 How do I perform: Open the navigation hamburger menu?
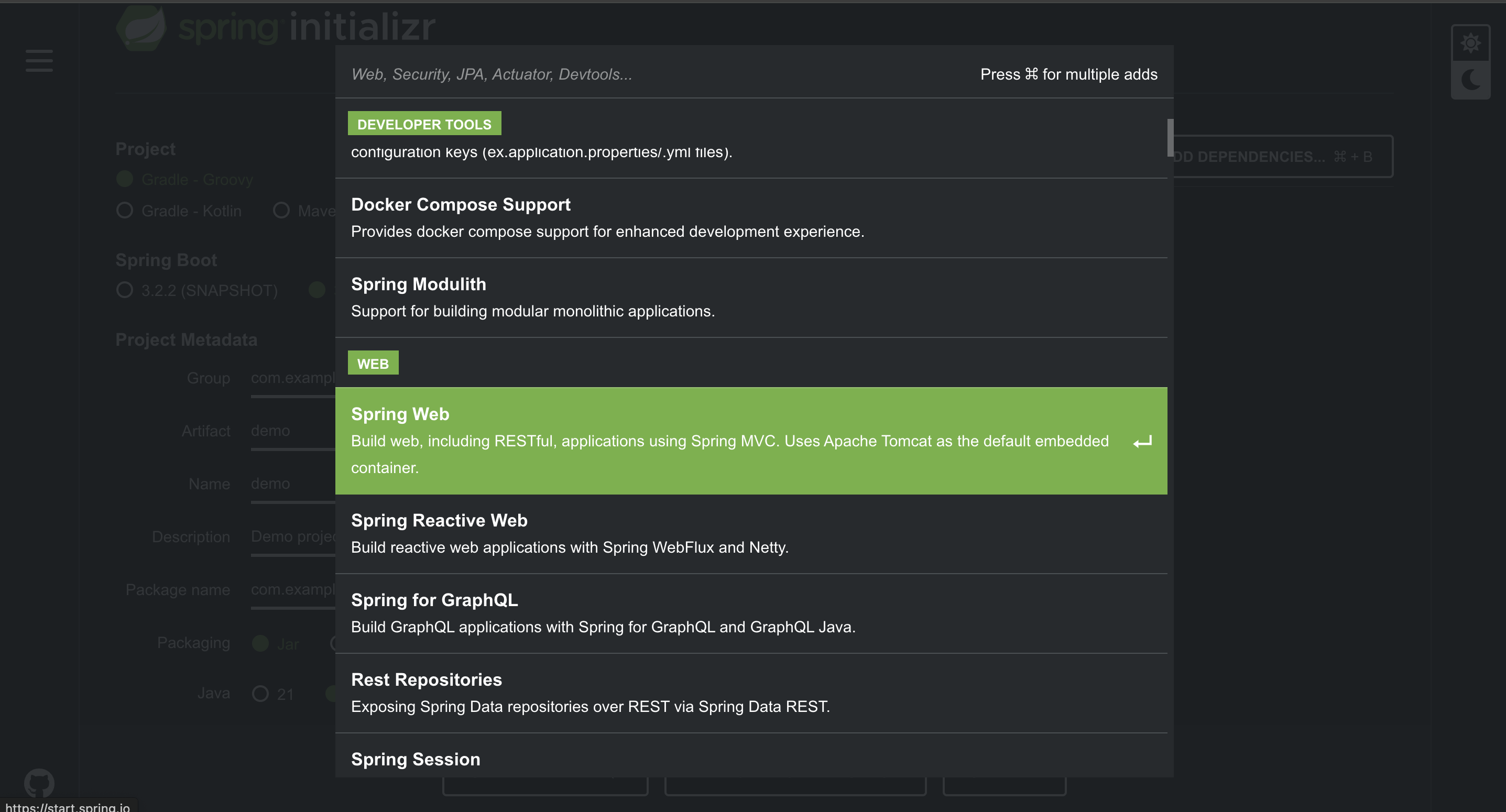tap(39, 60)
